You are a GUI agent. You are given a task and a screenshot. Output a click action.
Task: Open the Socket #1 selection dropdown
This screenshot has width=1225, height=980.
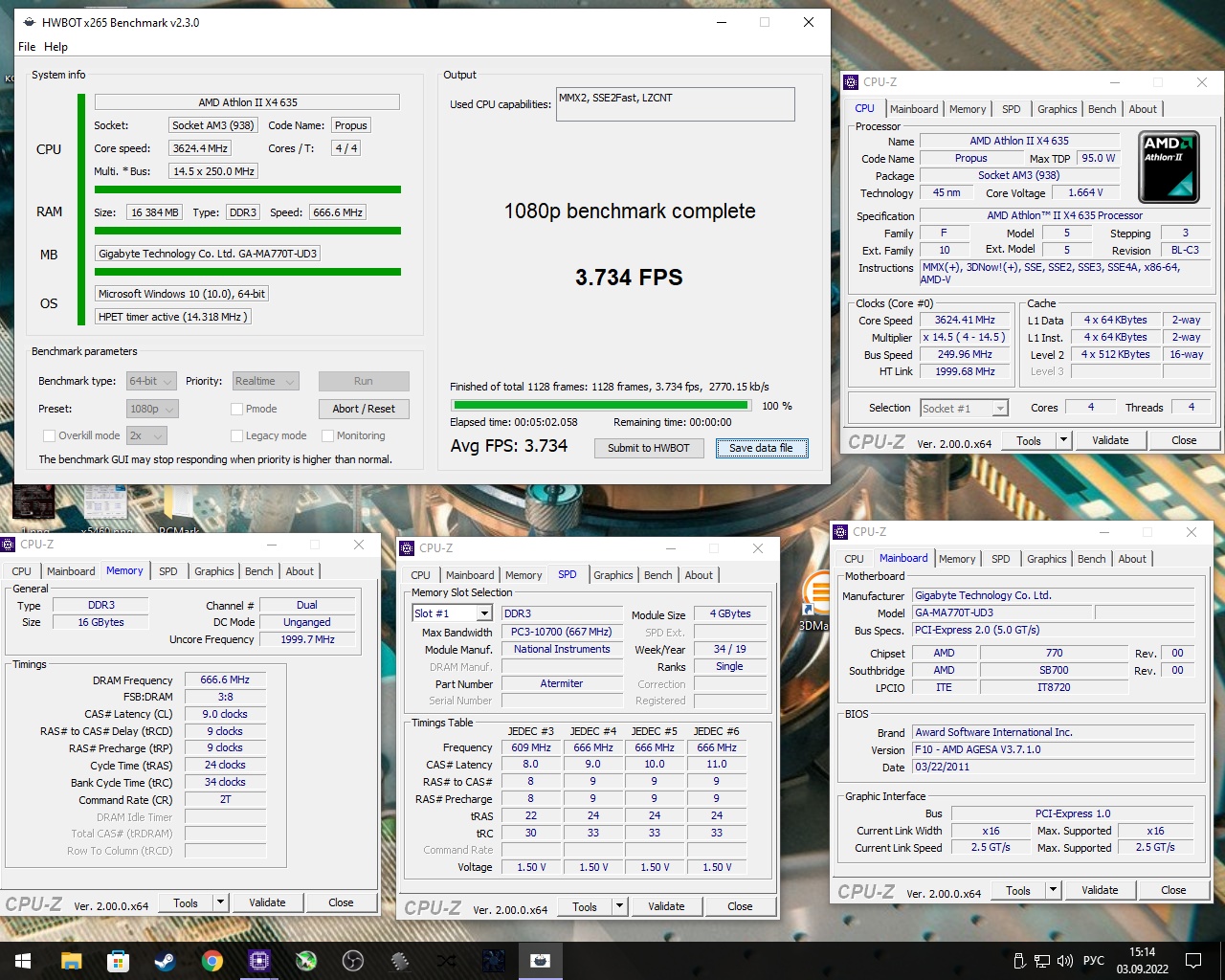pyautogui.click(x=965, y=408)
